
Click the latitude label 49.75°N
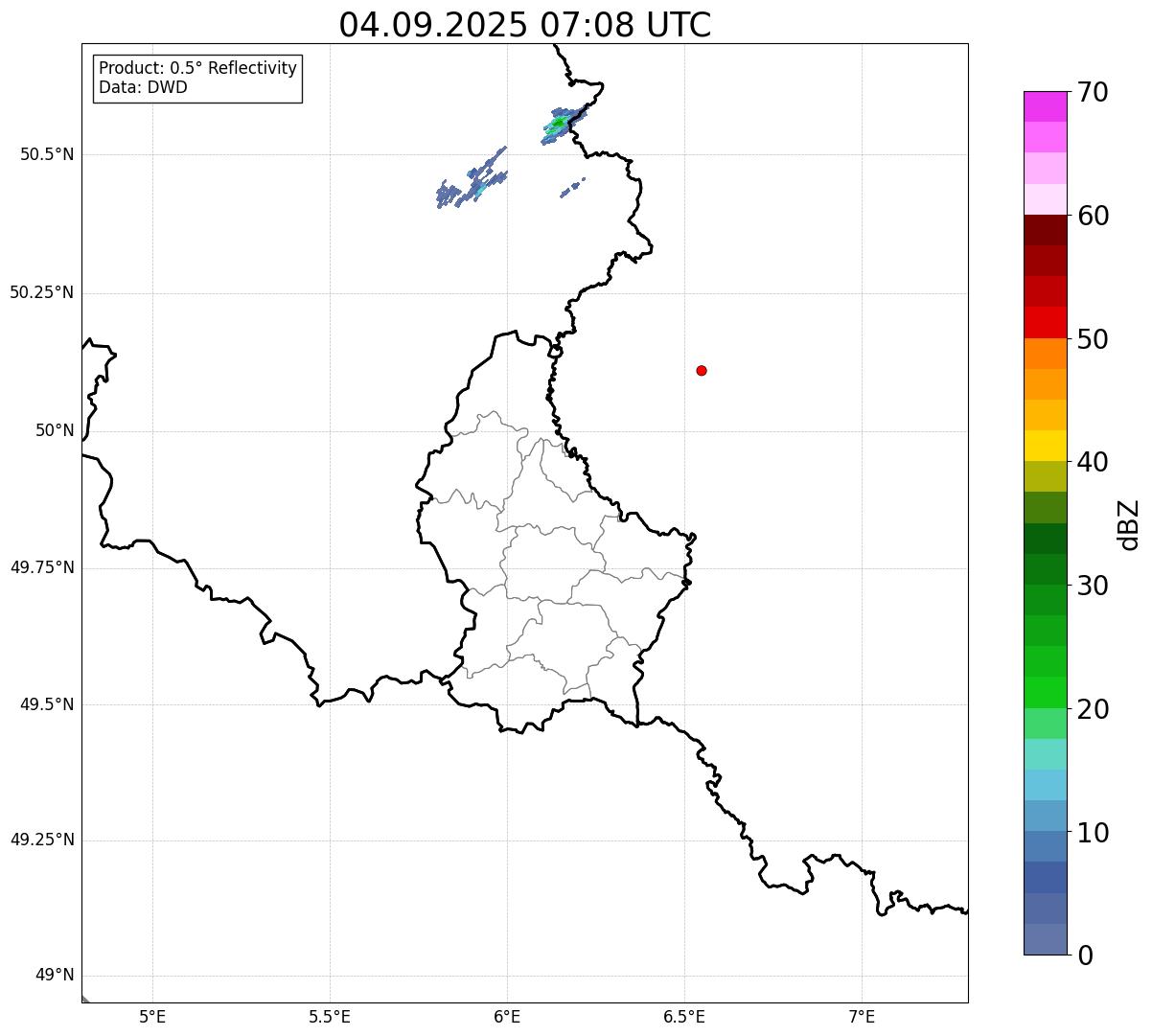(42, 567)
